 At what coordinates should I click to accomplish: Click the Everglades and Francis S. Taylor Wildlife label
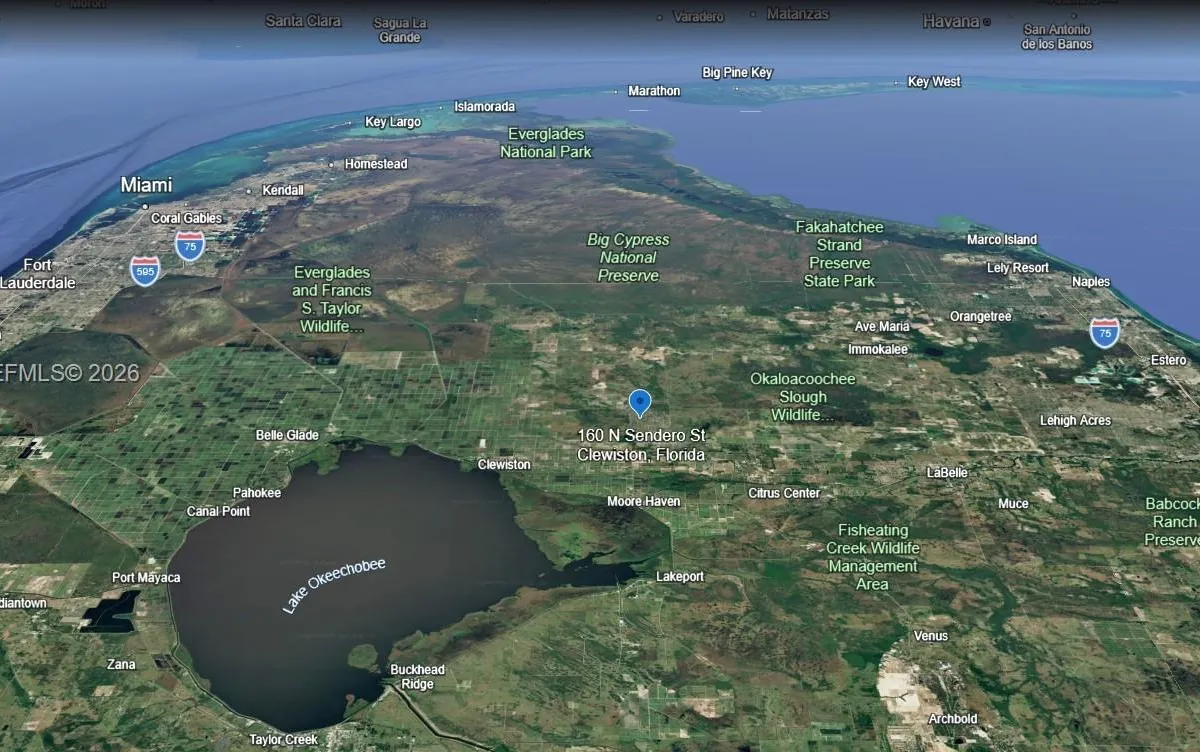(x=332, y=299)
